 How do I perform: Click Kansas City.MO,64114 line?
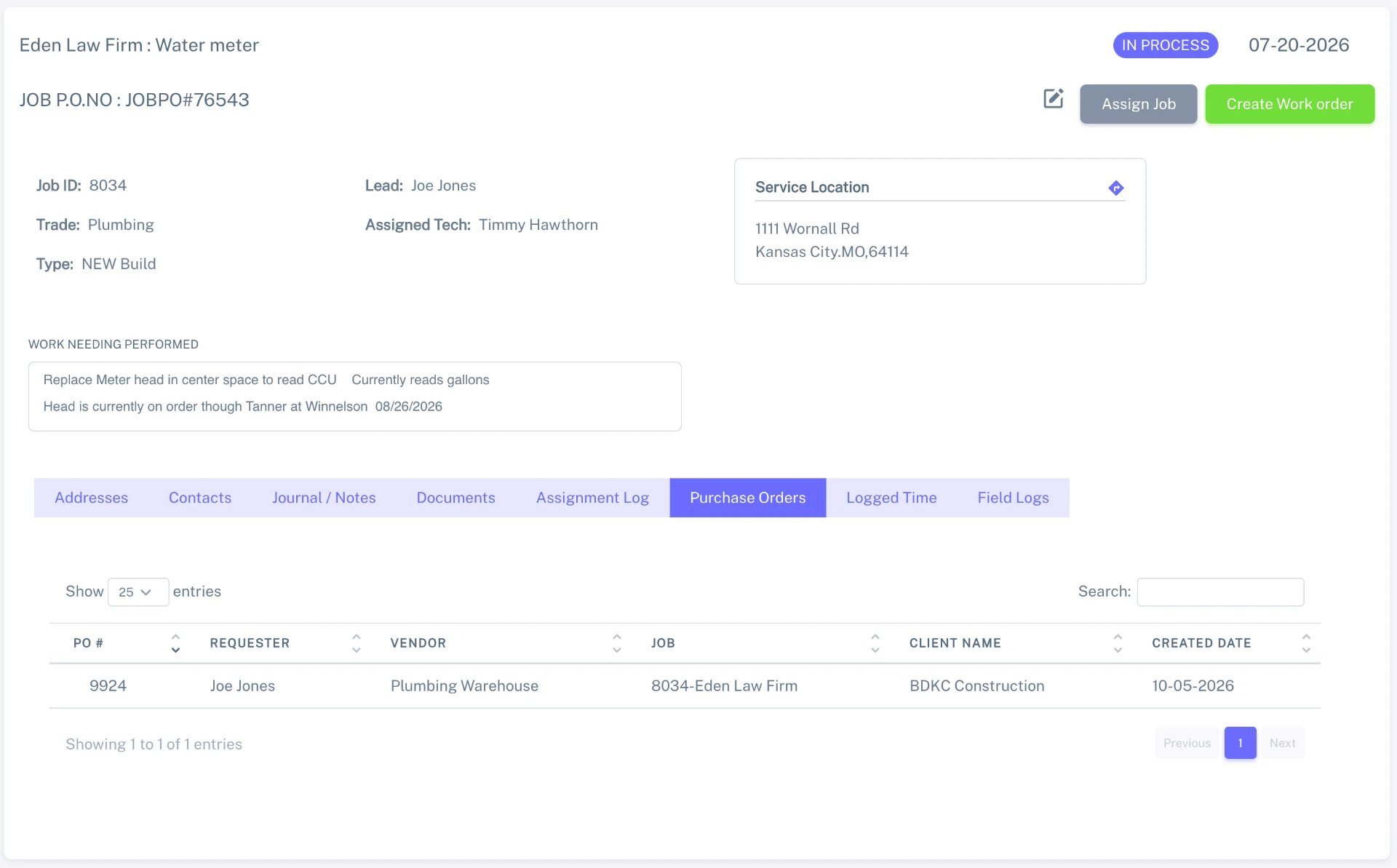[832, 252]
